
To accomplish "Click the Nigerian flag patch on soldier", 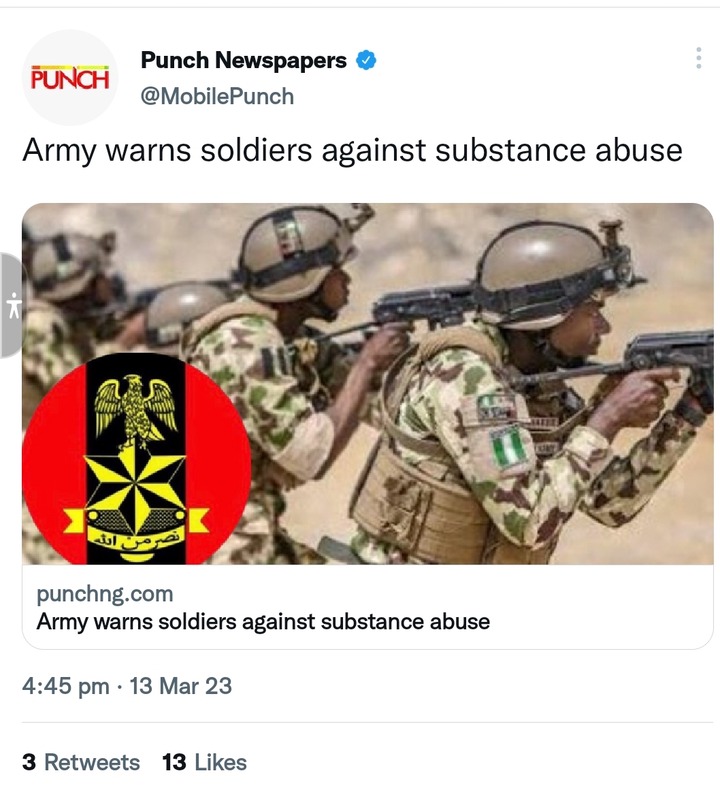I will point(508,446).
